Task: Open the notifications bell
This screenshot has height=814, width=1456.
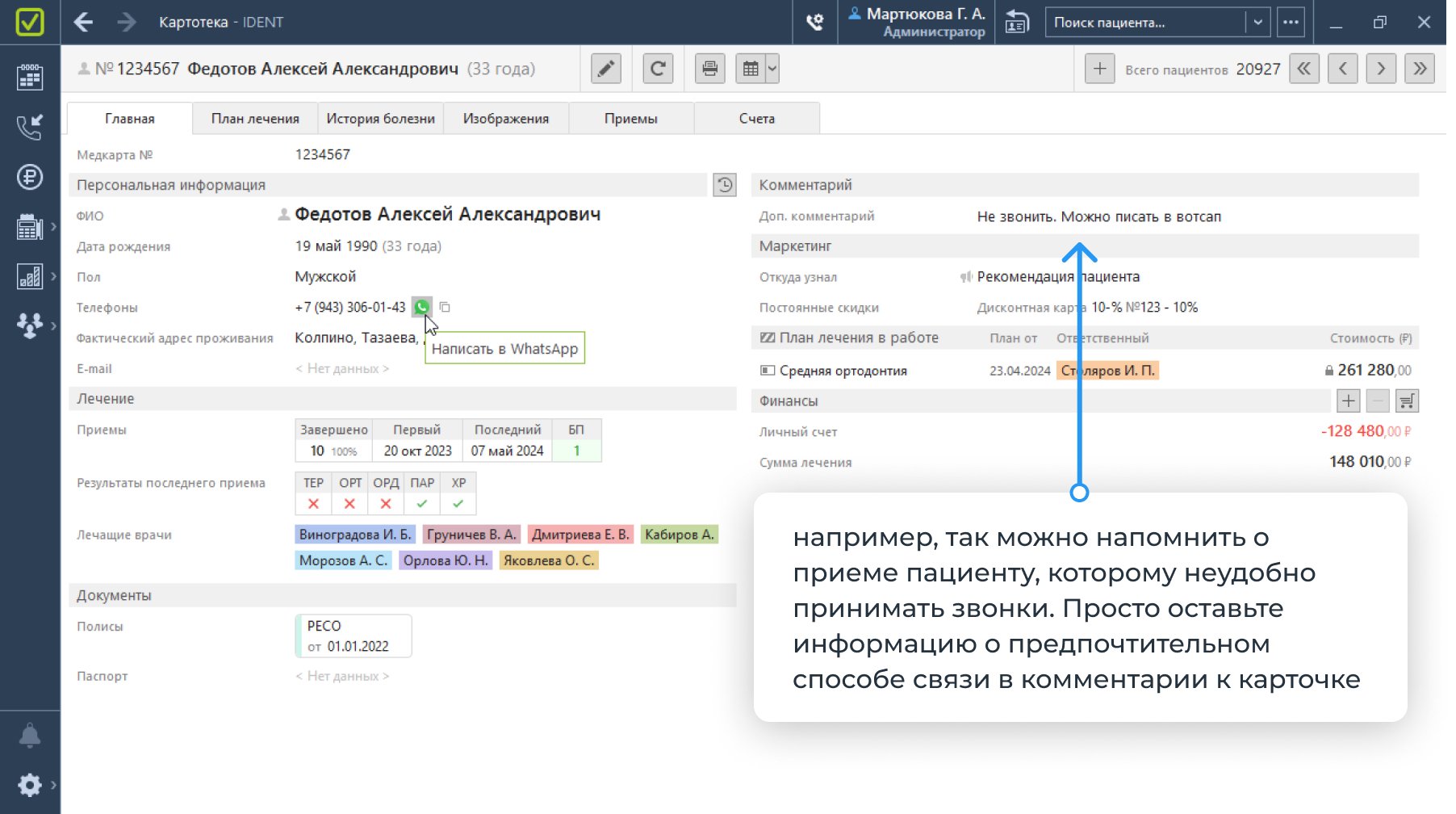Action: click(30, 736)
